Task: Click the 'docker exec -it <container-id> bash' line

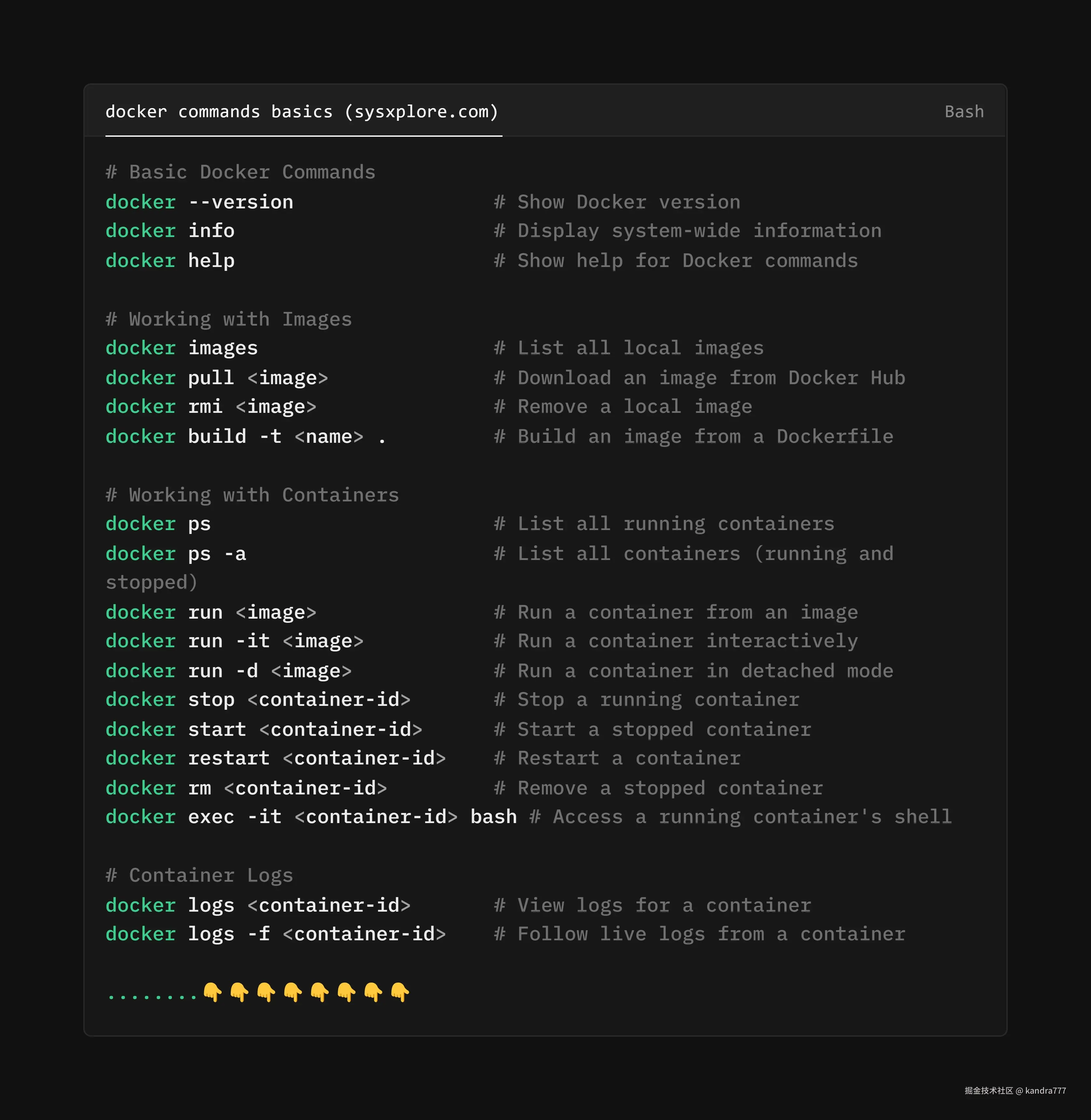Action: pos(311,817)
